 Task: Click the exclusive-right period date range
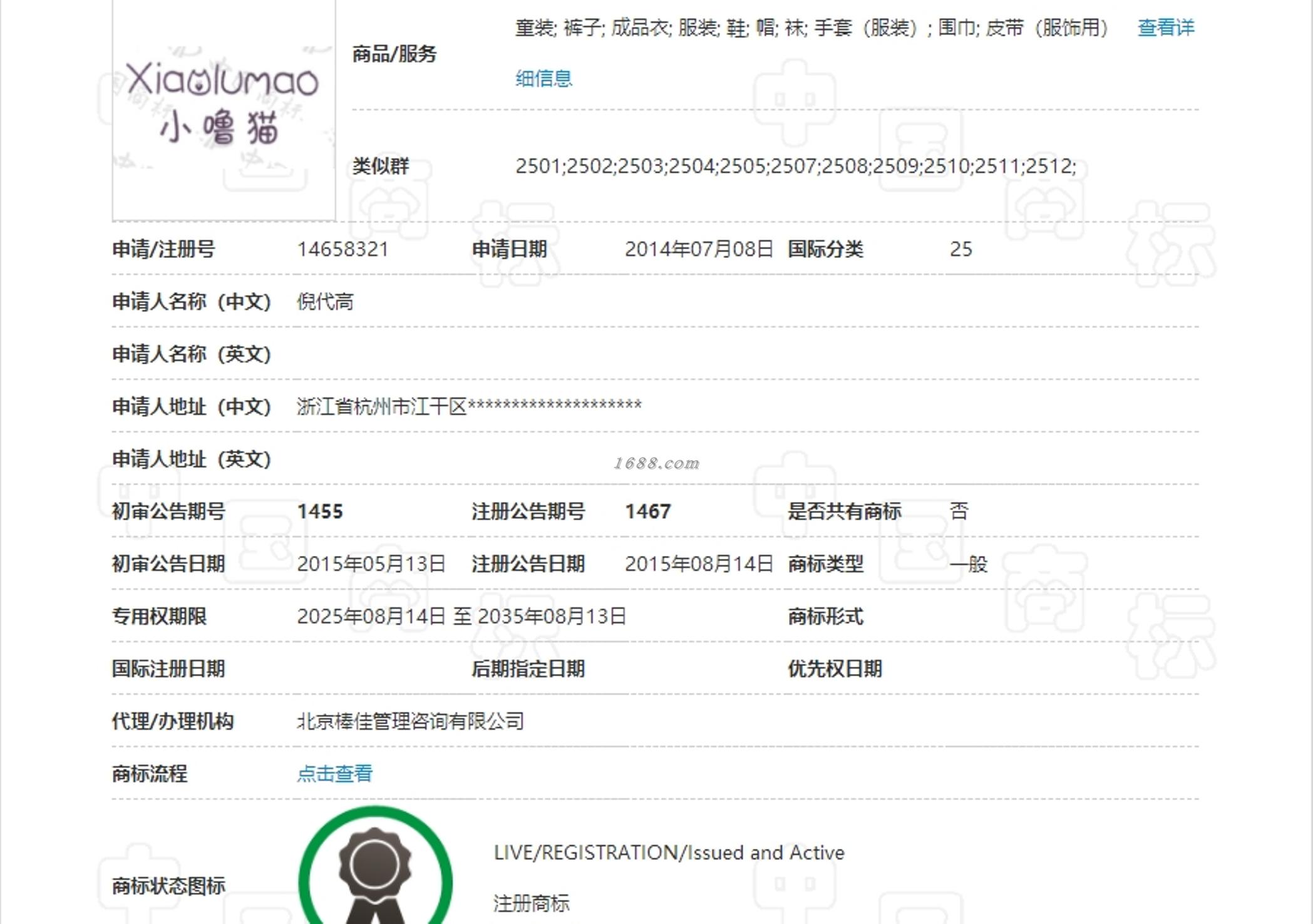coord(461,617)
